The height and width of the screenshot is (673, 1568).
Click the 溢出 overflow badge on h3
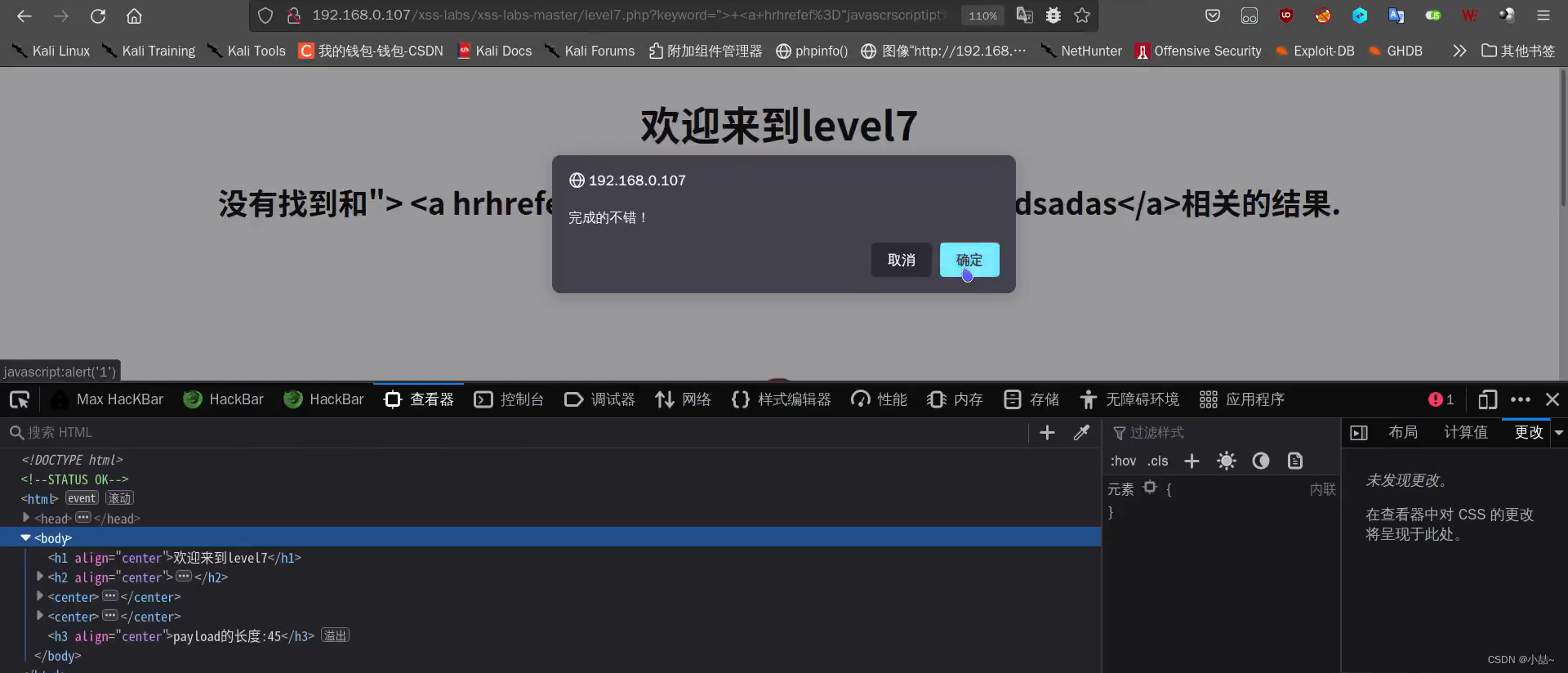click(x=335, y=635)
